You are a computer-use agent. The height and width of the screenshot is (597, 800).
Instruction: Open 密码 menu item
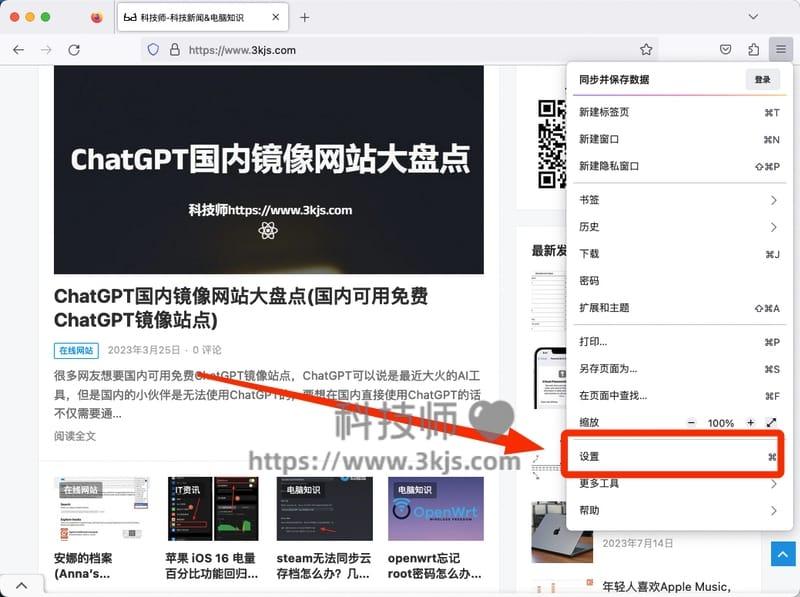[x=679, y=281]
